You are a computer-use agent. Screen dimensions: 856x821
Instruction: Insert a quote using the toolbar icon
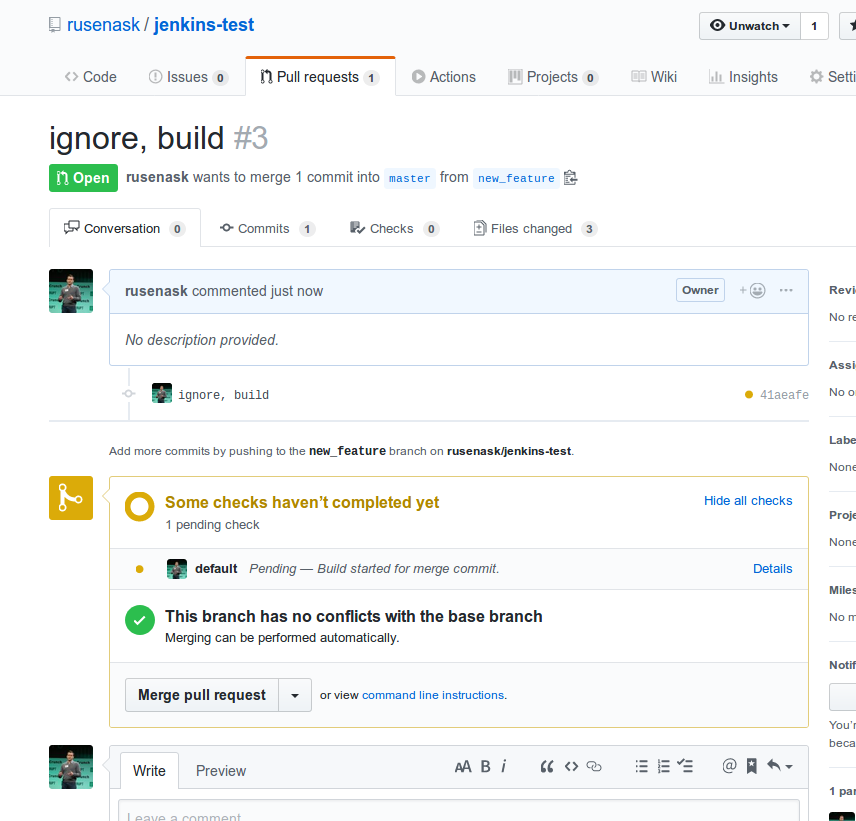546,767
